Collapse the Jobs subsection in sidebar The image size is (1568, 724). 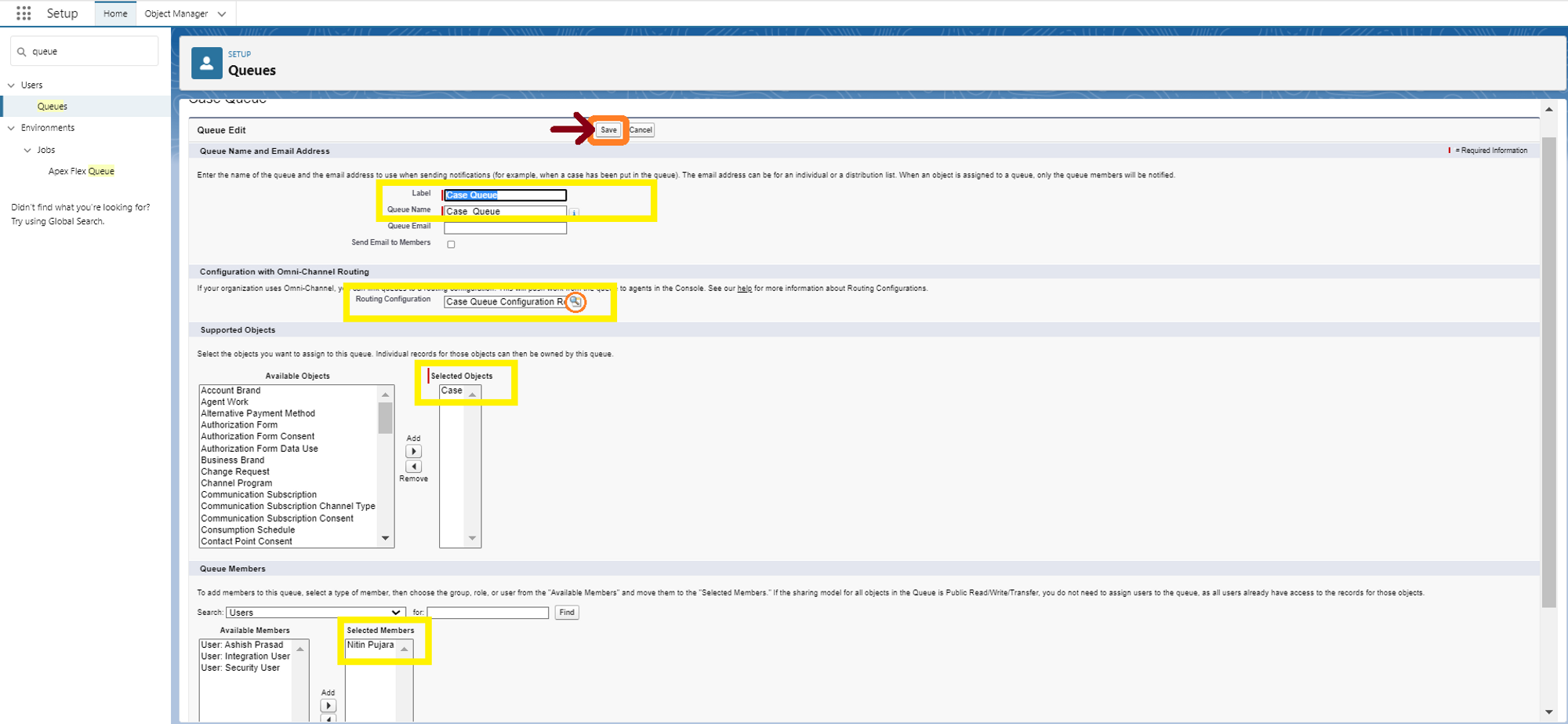pyautogui.click(x=27, y=150)
